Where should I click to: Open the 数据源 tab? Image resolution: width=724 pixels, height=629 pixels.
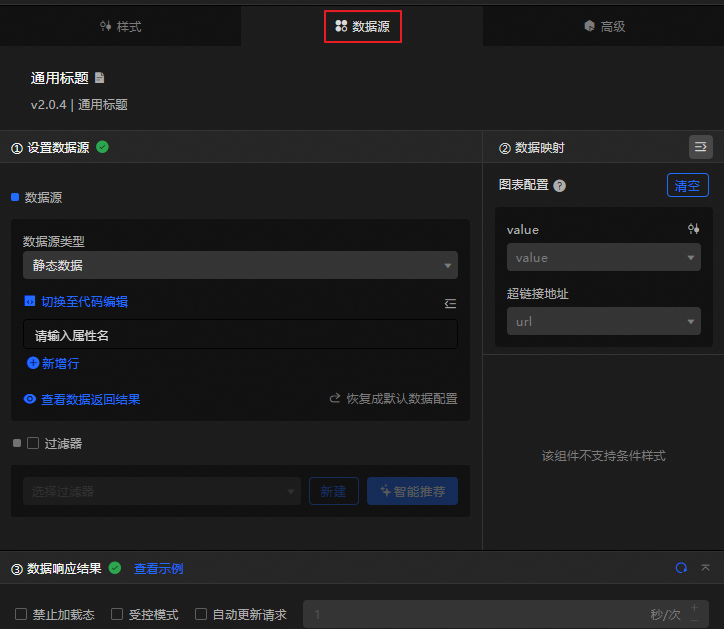click(x=362, y=26)
